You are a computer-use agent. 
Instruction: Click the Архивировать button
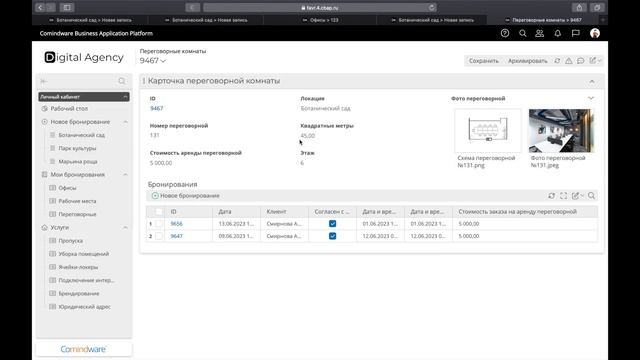pos(527,61)
